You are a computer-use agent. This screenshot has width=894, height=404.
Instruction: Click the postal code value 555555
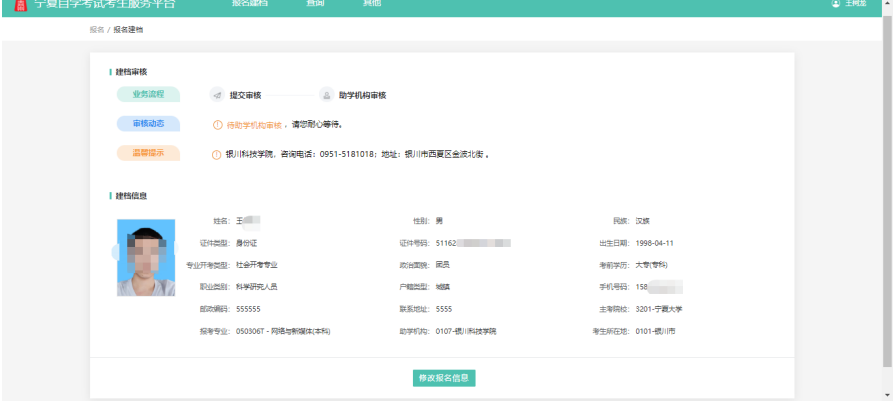click(x=249, y=309)
